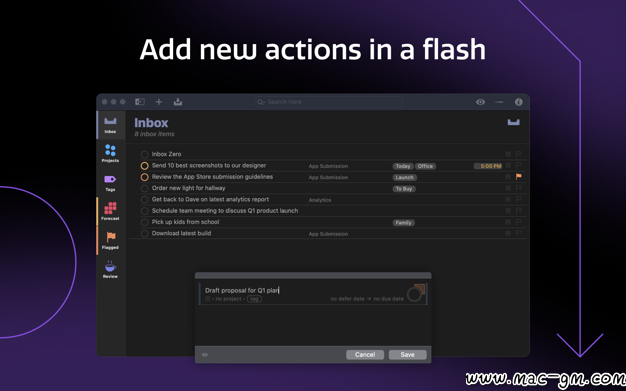The height and width of the screenshot is (391, 626).
Task: Complete 'Order new light for hallway' task
Action: (x=145, y=188)
